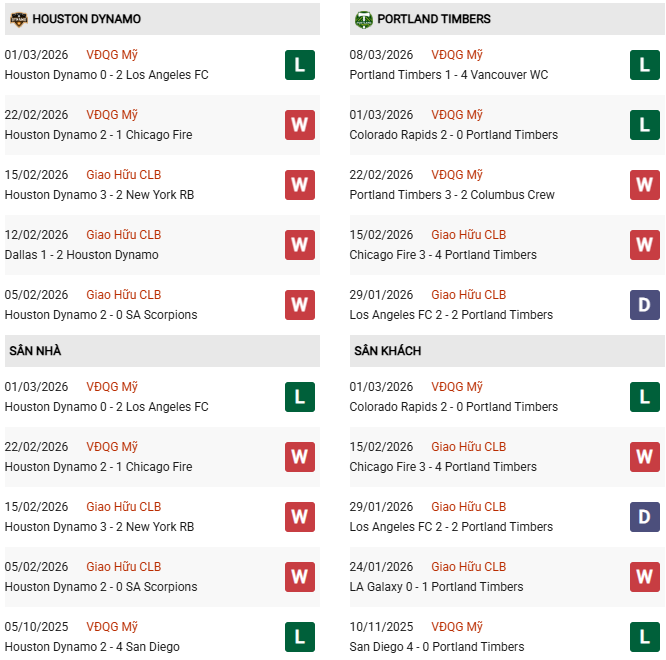This screenshot has height=660, width=666.
Task: Click the Houston Dynamo team logo
Action: click(18, 19)
